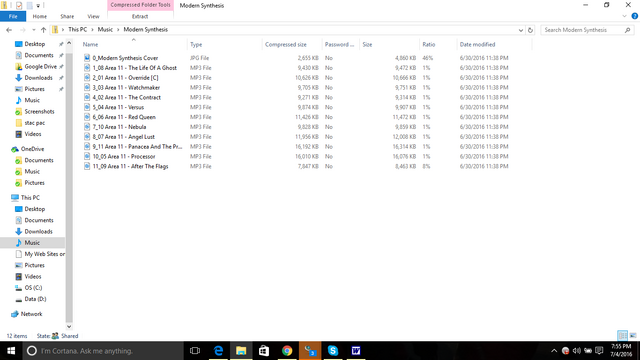Screen dimensions: 640x360
Task: Select the 7_10 Area 11 - Nebula file
Action: tap(119, 127)
